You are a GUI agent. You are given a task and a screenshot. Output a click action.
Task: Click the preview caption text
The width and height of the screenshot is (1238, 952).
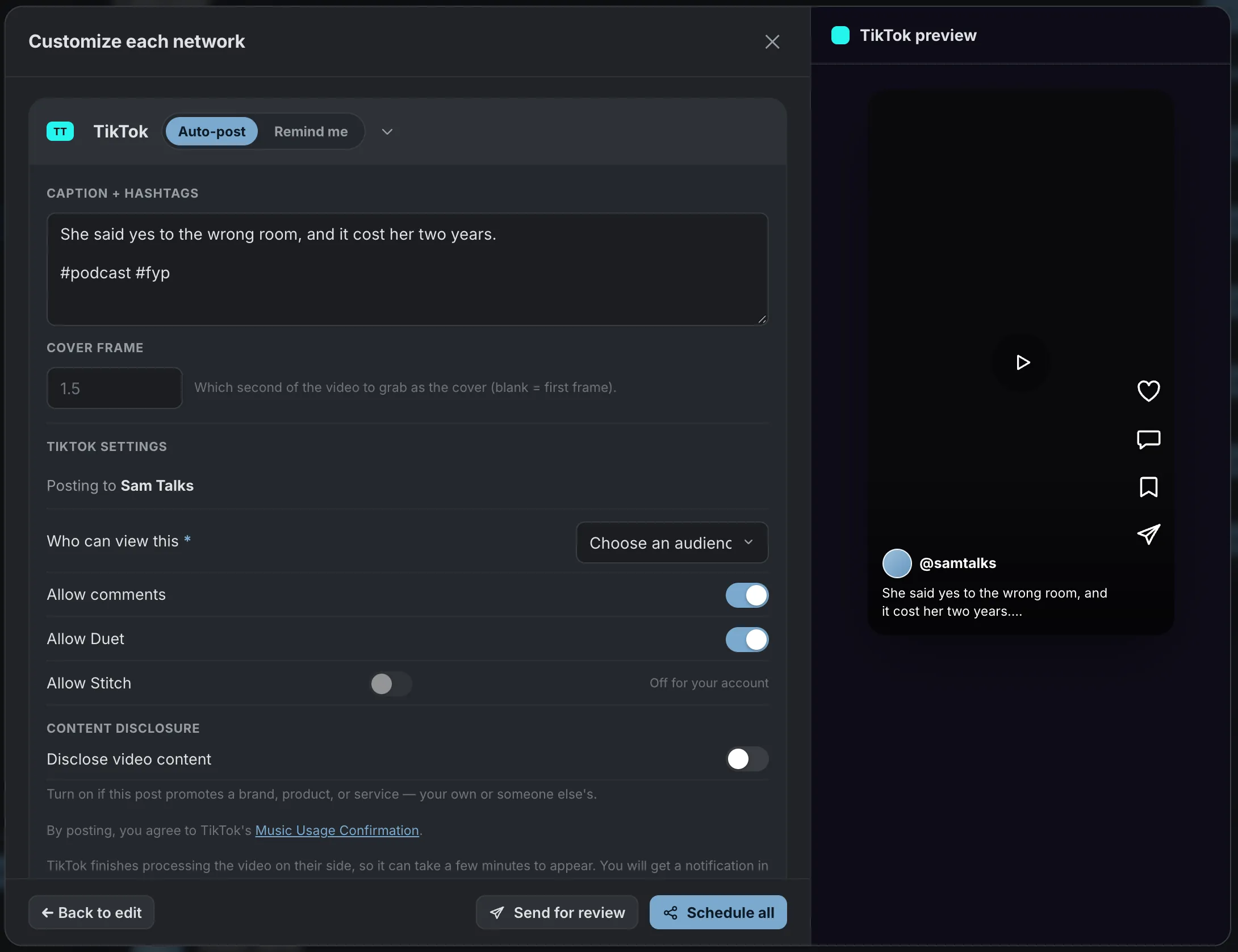(x=994, y=602)
